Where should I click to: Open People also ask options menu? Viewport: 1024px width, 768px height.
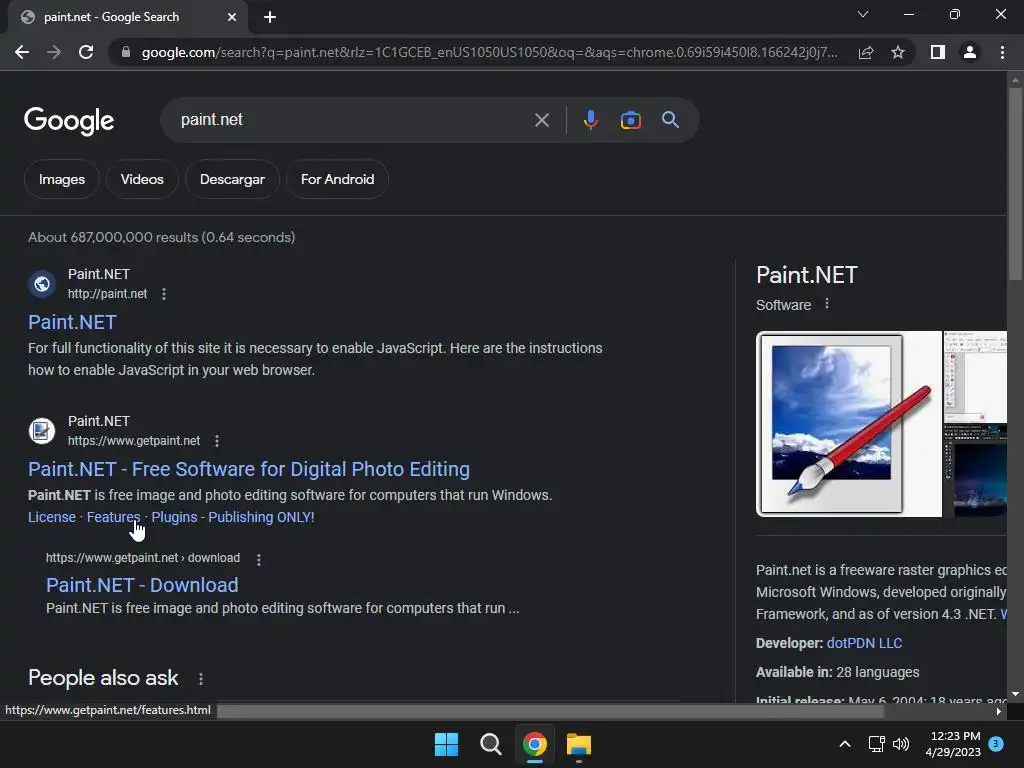coord(200,679)
